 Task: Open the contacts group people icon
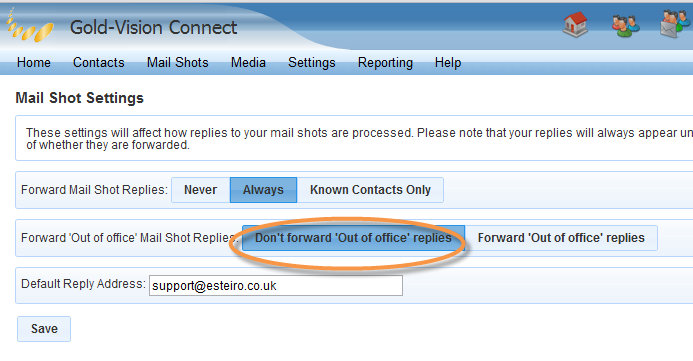pos(625,26)
